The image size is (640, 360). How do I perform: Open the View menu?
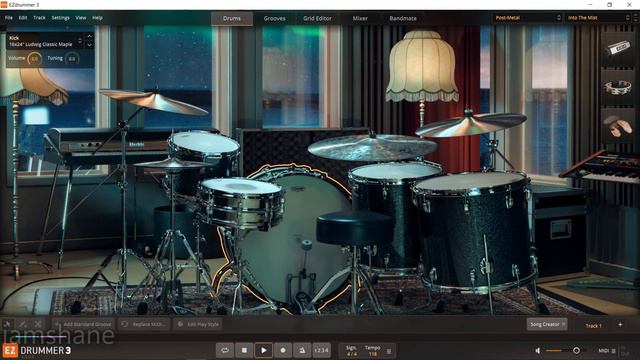81,18
